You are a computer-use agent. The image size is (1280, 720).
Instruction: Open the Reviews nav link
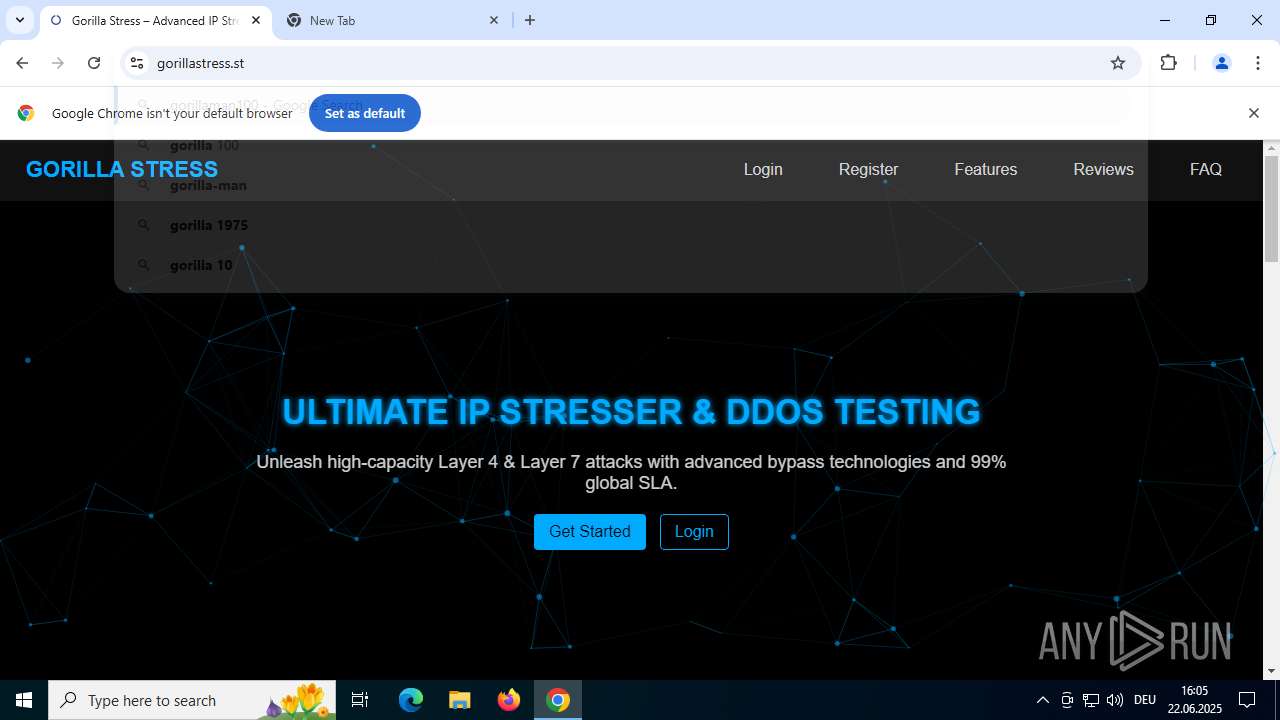pyautogui.click(x=1103, y=169)
